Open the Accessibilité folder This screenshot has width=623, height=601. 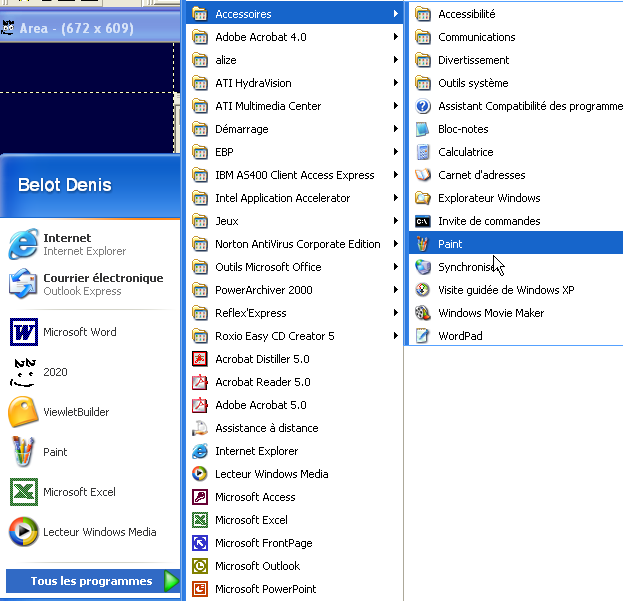coord(516,14)
